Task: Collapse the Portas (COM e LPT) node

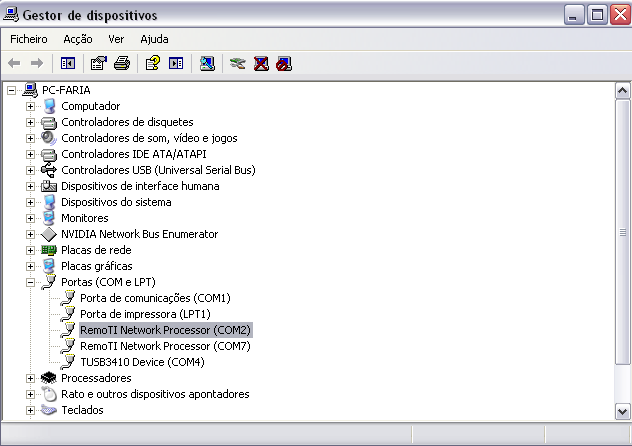Action: tap(30, 282)
